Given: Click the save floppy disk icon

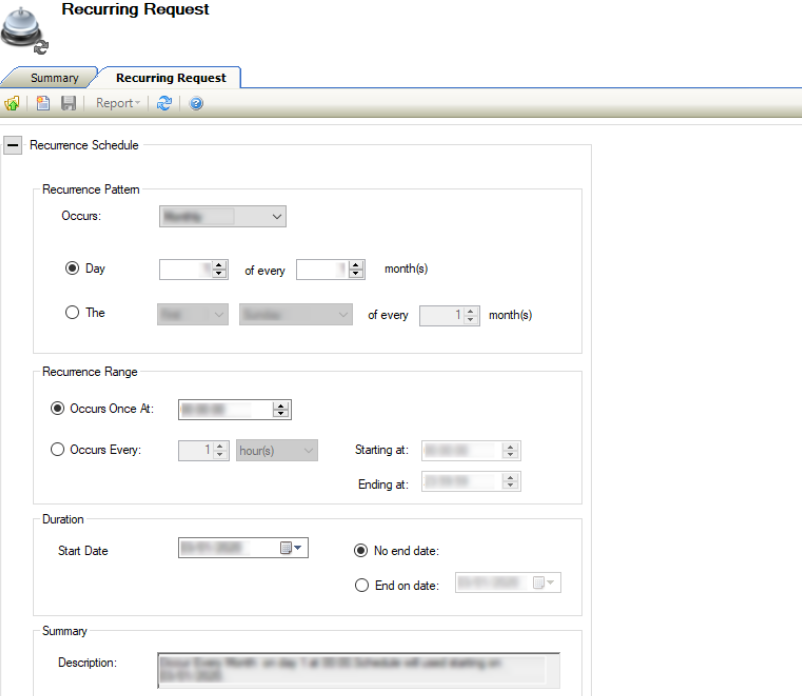Looking at the screenshot, I should click(x=68, y=103).
